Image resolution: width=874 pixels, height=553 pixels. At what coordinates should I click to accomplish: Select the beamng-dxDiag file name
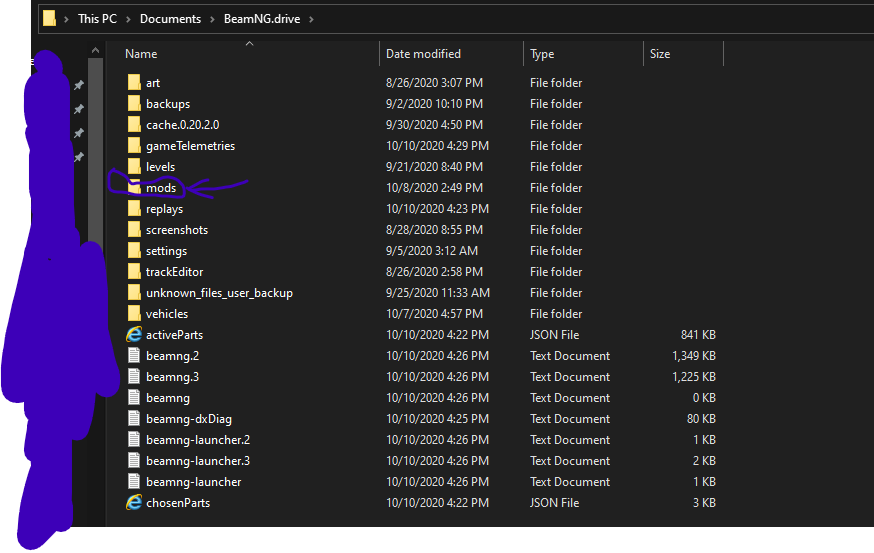click(189, 419)
